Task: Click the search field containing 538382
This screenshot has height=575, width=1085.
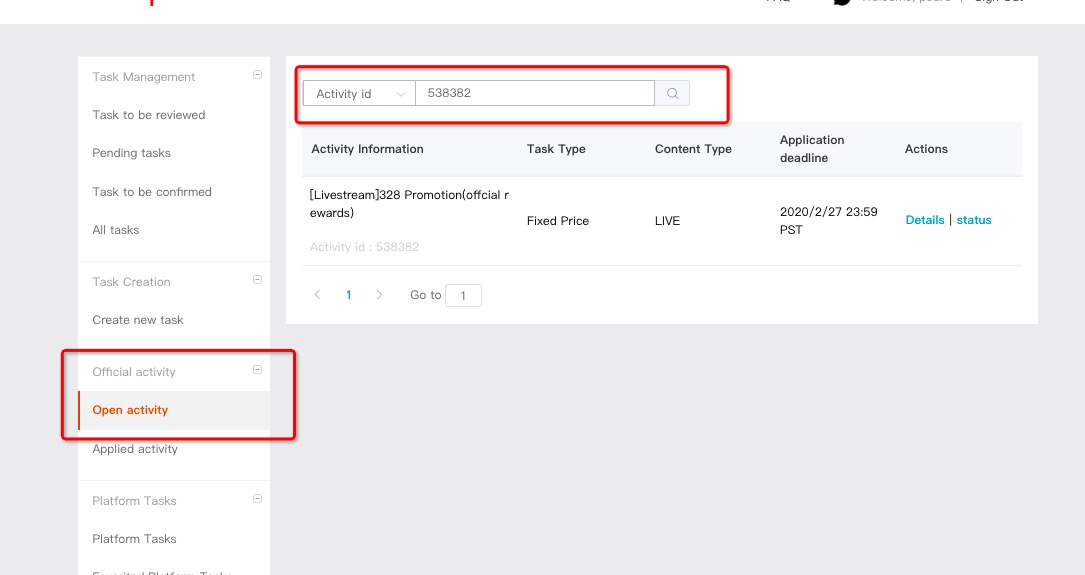Action: point(535,93)
